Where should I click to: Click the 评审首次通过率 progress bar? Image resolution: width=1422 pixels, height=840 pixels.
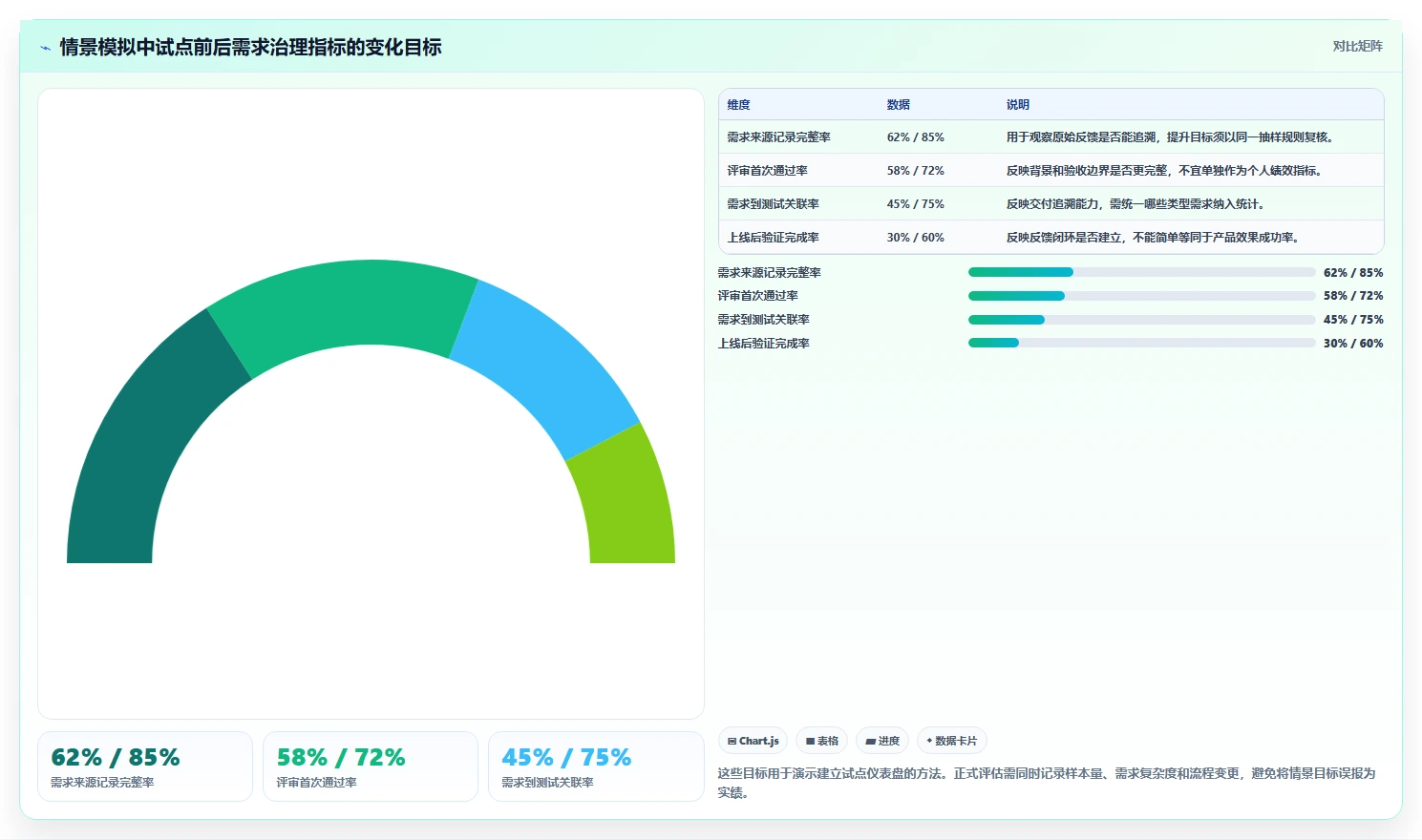click(x=1142, y=296)
